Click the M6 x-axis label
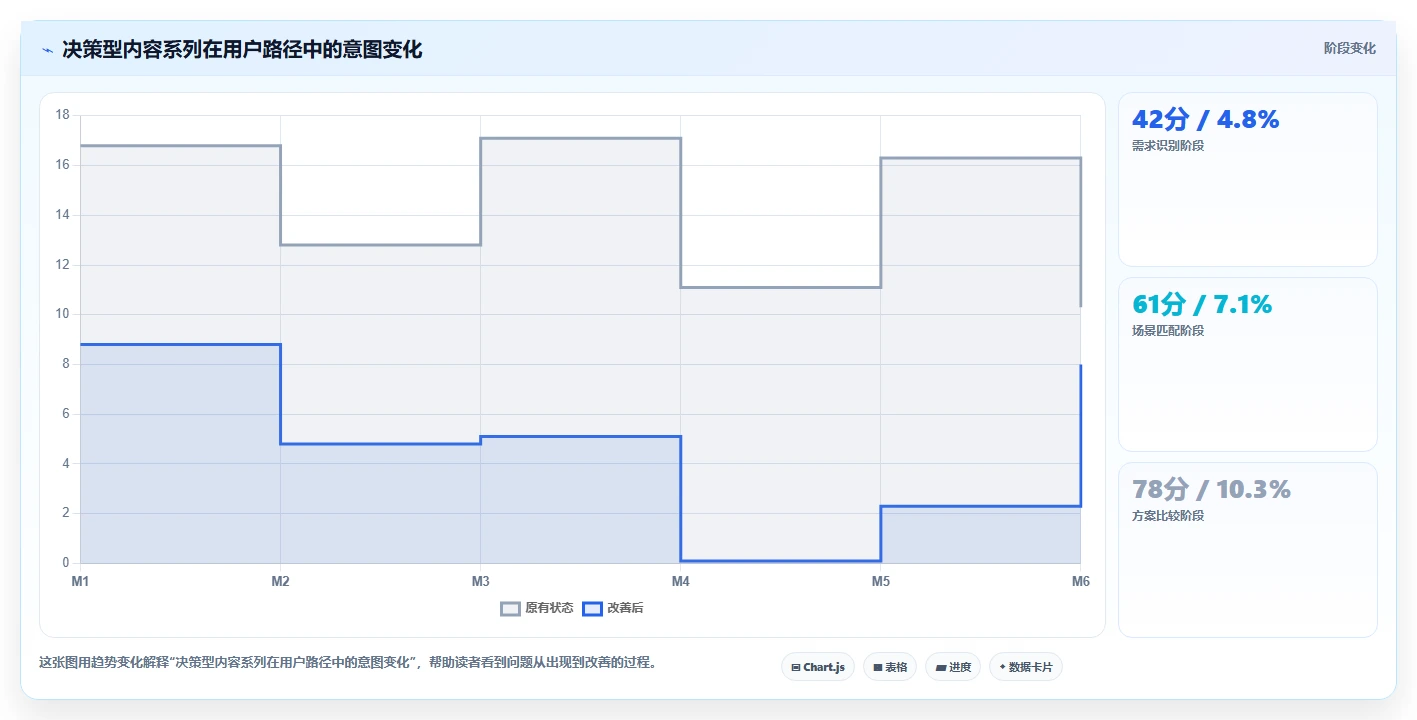This screenshot has height=720, width=1417. [1080, 581]
